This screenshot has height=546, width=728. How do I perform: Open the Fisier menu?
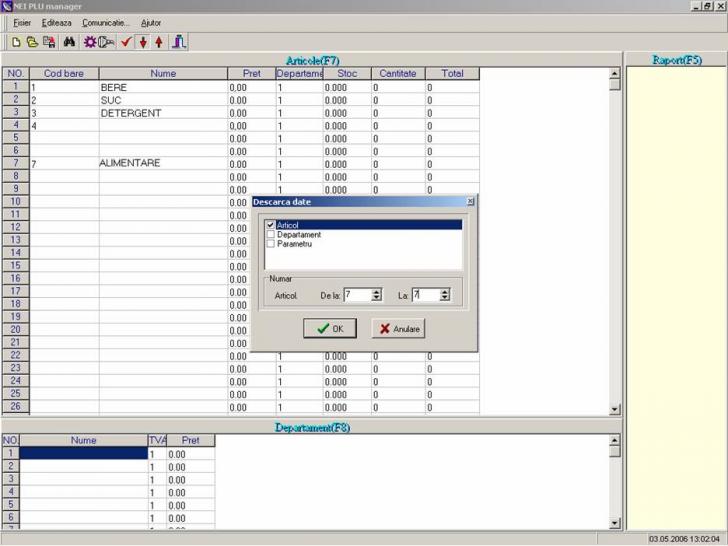[22, 22]
